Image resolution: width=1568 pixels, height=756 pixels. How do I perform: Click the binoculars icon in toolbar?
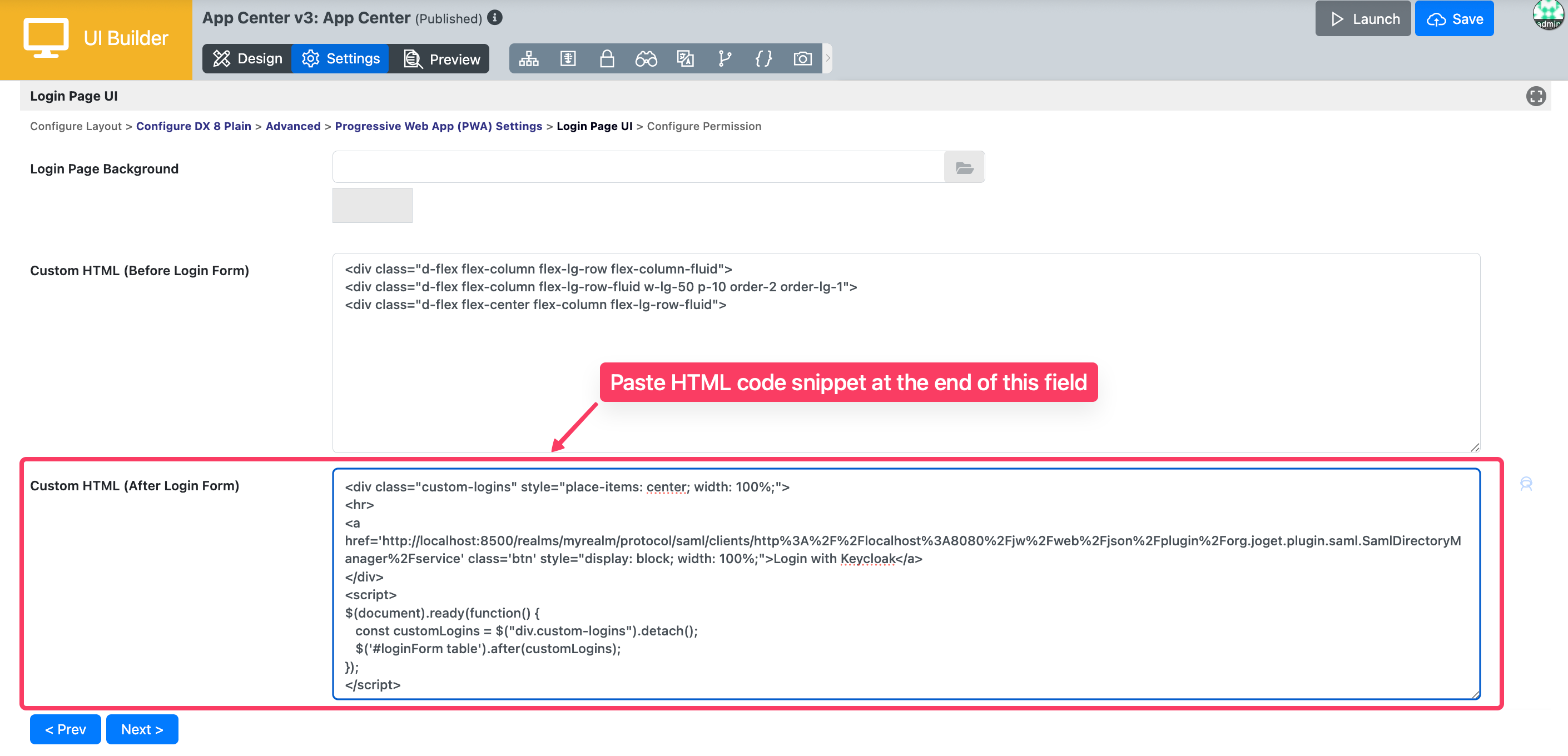[x=646, y=58]
